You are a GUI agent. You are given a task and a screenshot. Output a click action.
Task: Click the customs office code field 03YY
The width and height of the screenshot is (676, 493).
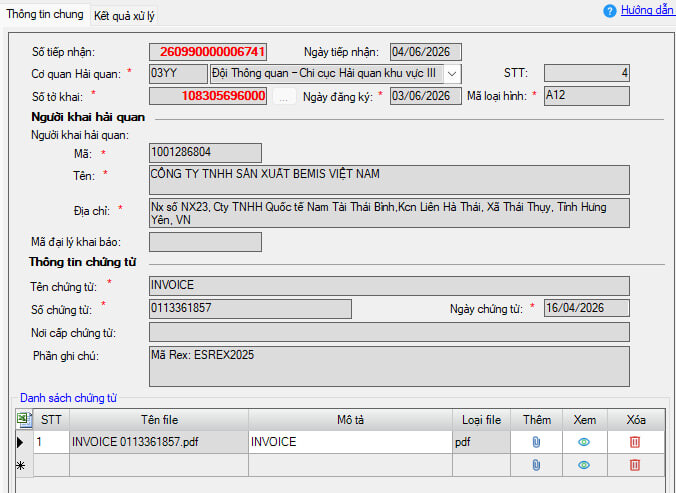tap(178, 74)
